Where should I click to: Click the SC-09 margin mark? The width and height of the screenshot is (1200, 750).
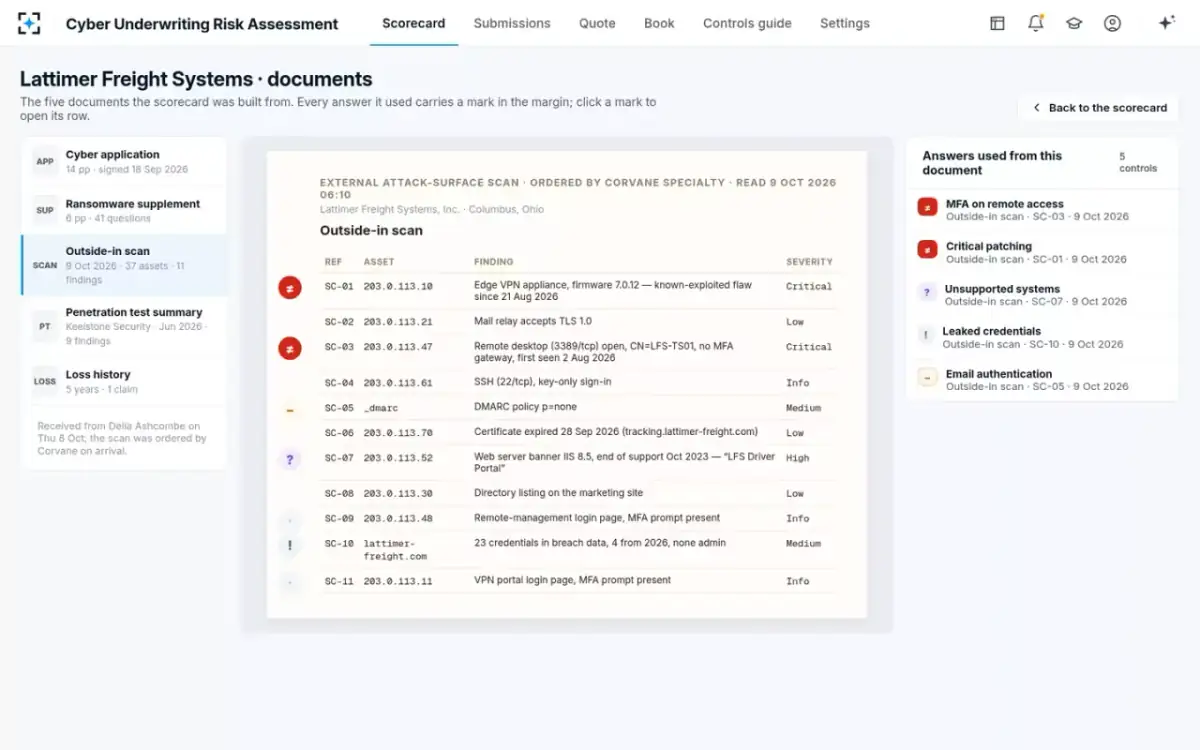(290, 520)
